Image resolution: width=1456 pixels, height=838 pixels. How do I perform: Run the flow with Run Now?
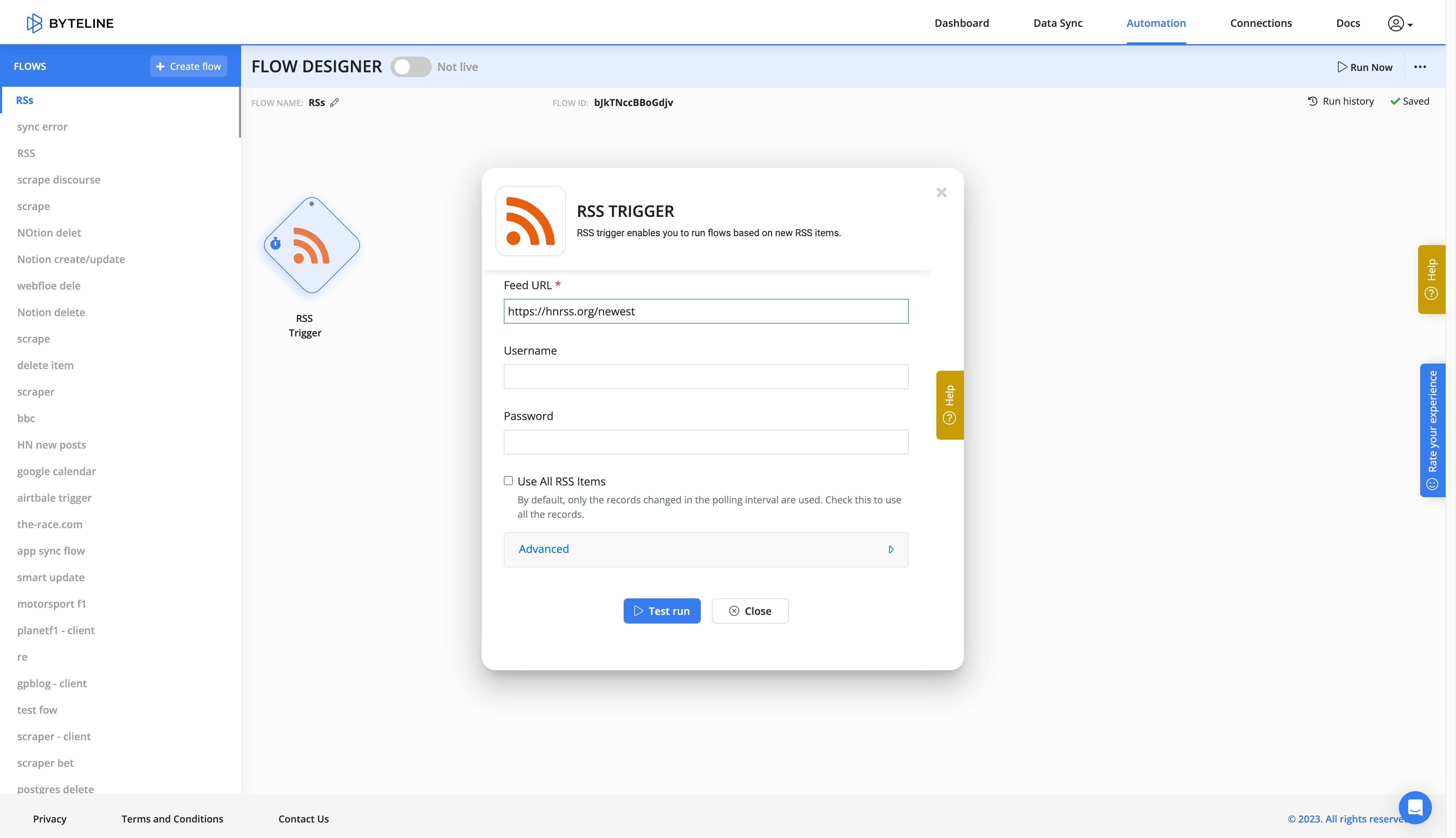tap(1364, 67)
